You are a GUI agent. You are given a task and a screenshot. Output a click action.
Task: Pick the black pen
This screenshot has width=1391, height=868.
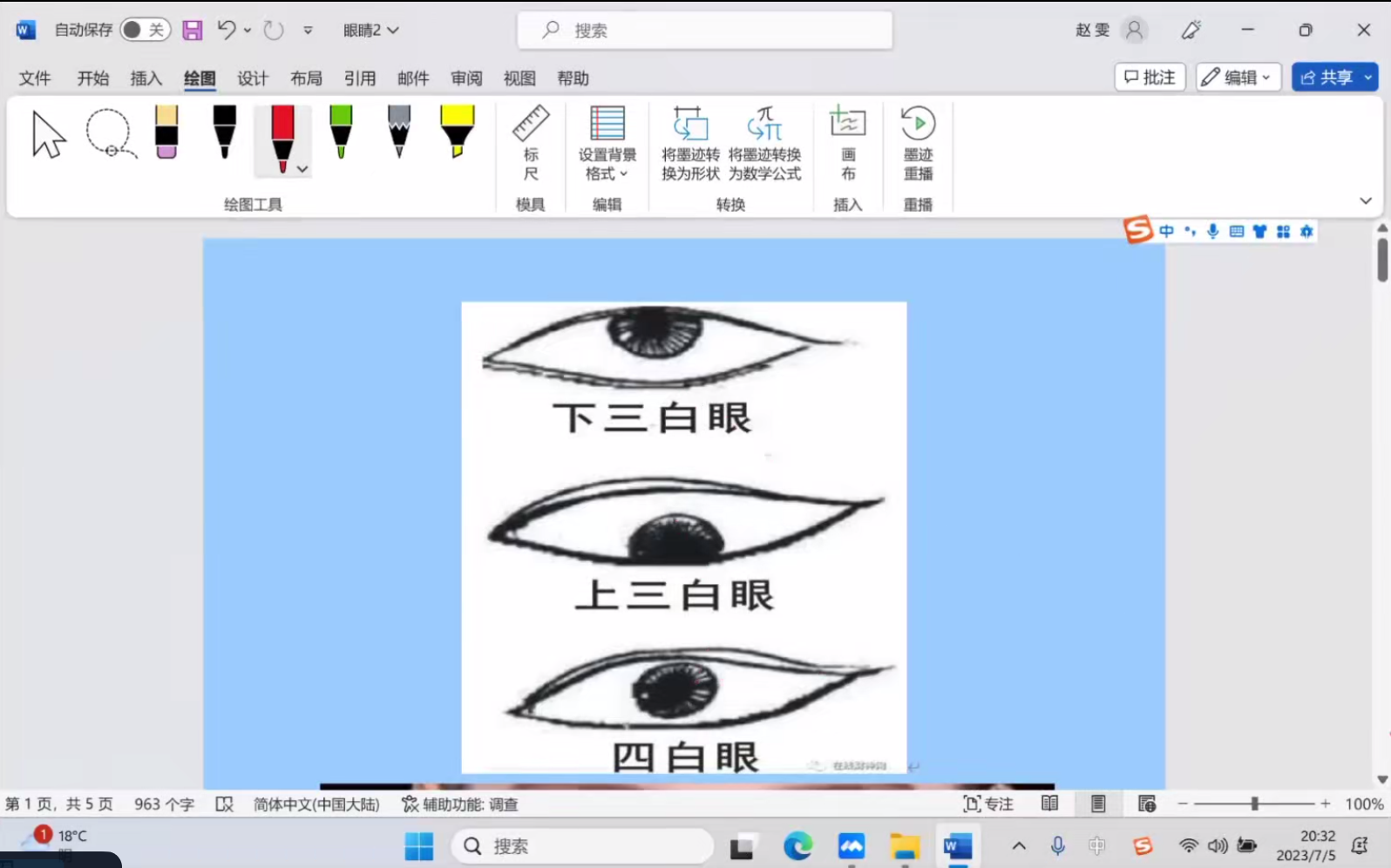(224, 132)
